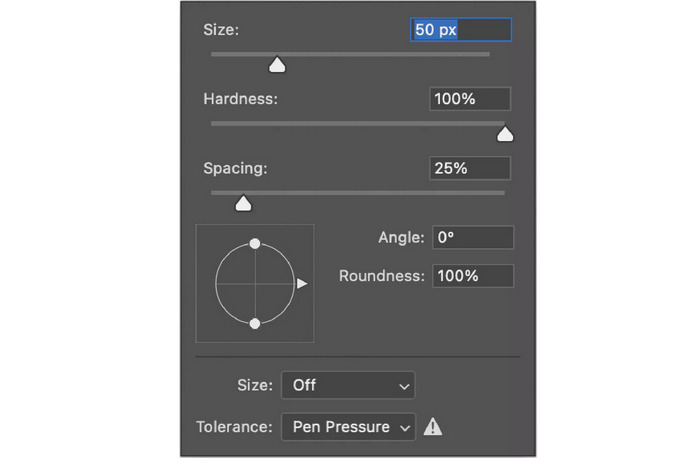Click the Angle label
The image size is (700, 458).
click(402, 238)
